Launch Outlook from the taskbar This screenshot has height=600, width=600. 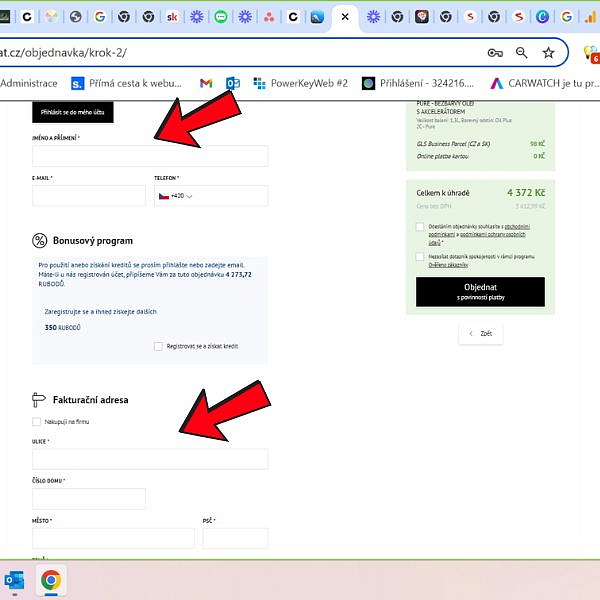point(15,580)
